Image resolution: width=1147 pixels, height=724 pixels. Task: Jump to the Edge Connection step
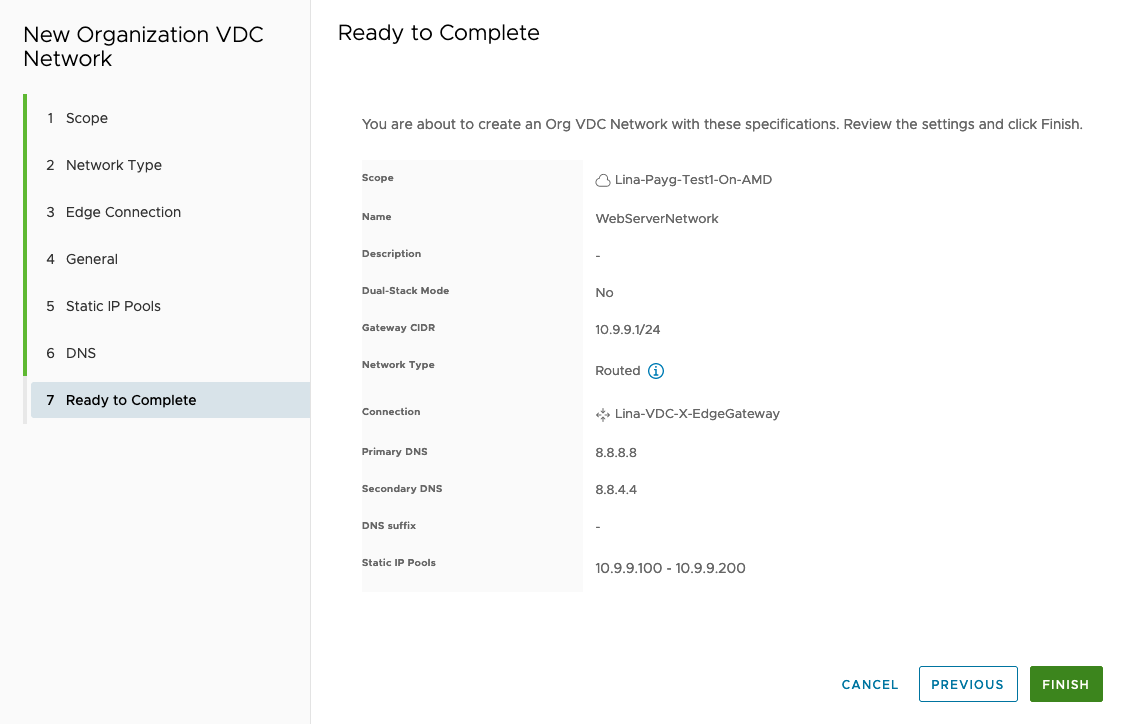click(123, 212)
